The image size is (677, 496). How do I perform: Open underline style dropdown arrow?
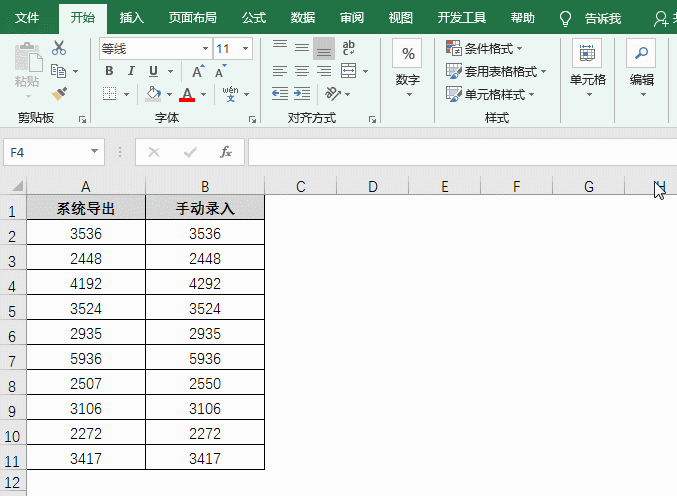pos(171,71)
